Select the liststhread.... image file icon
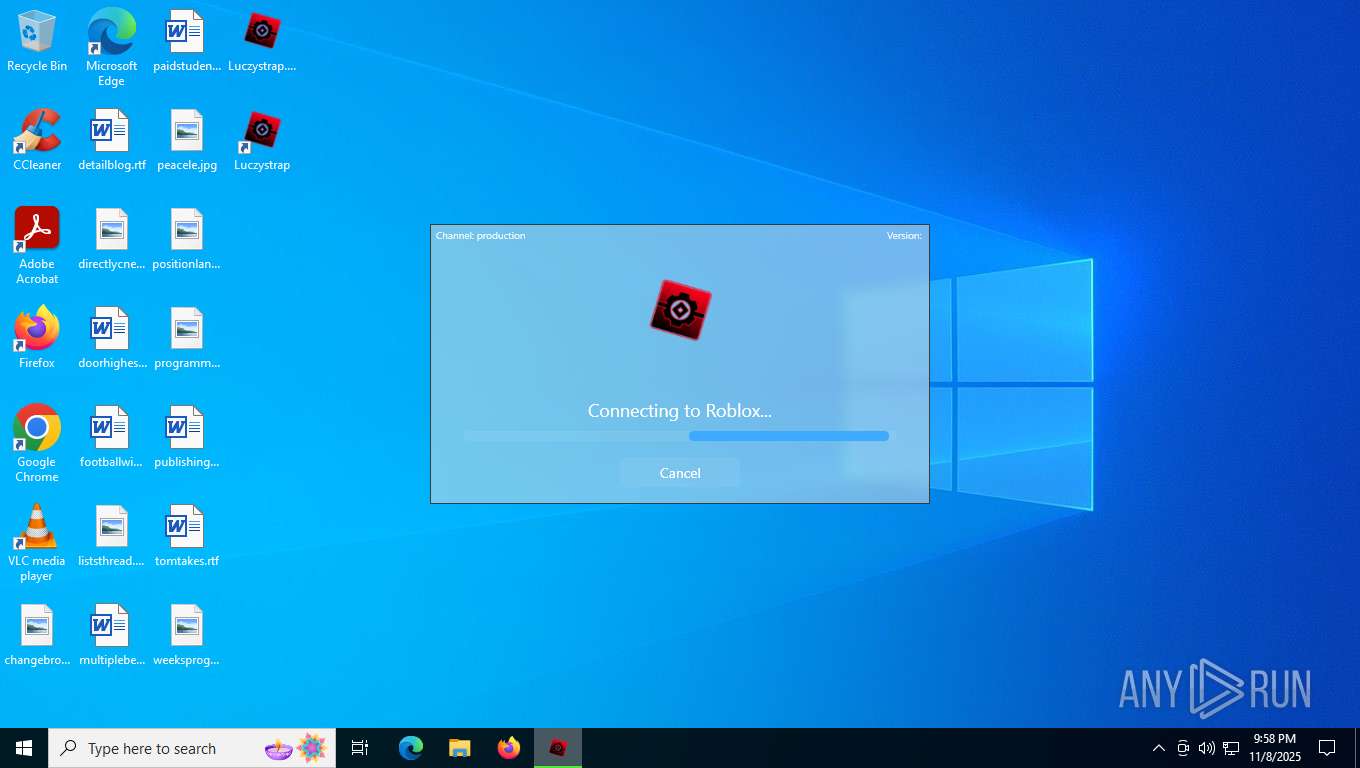This screenshot has height=768, width=1360. coord(111,536)
